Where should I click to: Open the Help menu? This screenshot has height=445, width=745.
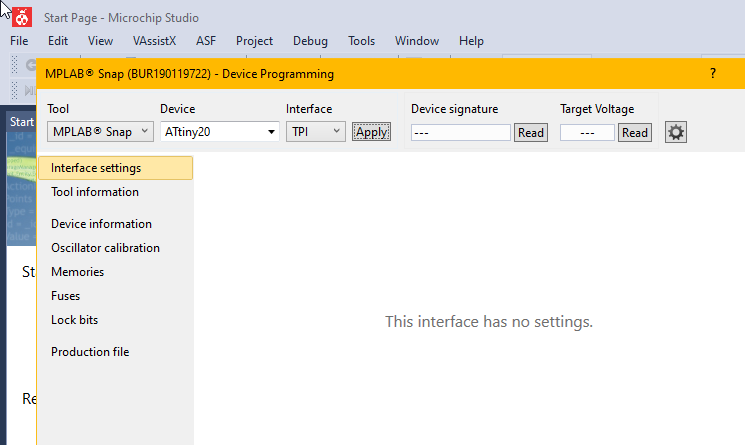471,41
